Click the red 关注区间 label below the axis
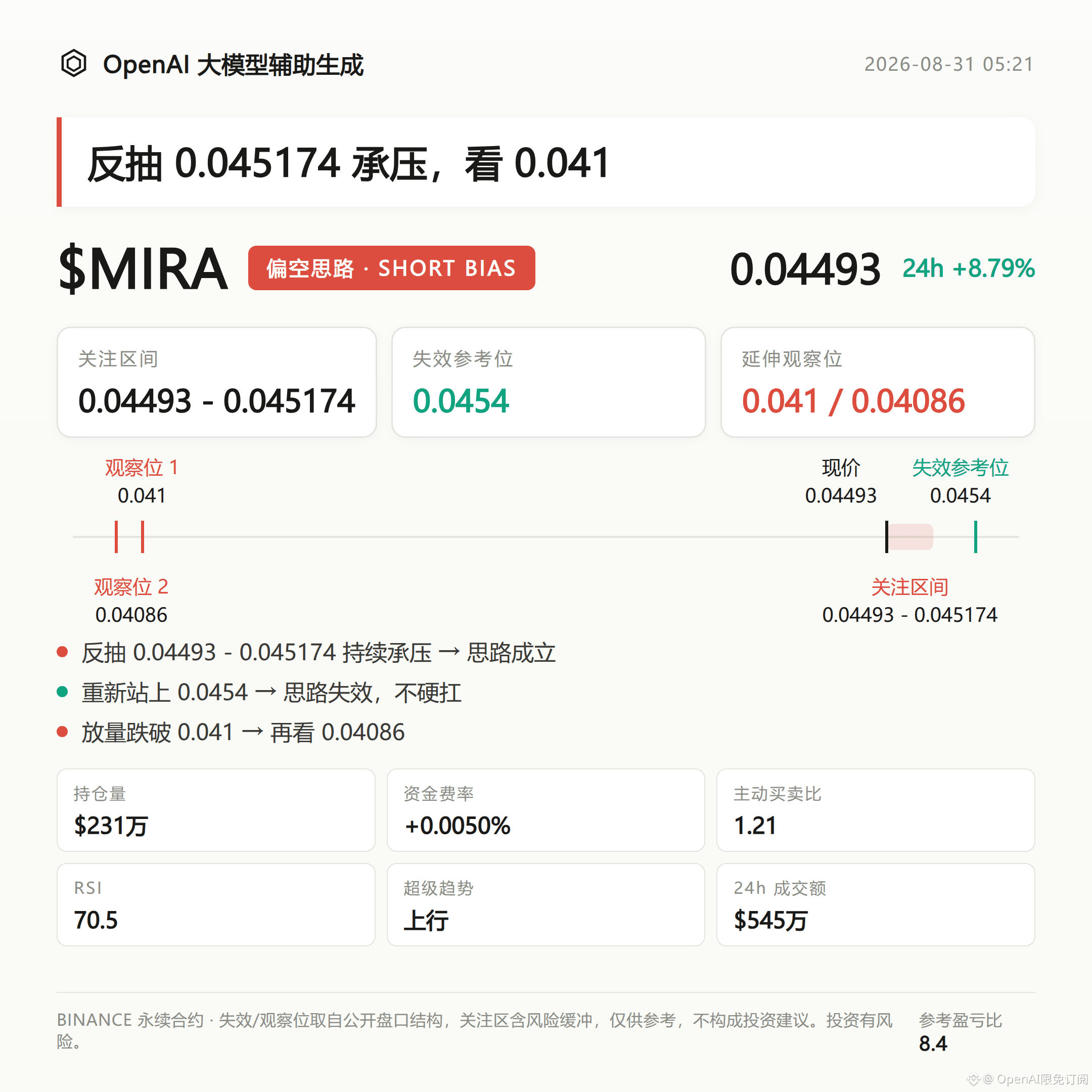This screenshot has height=1092, width=1092. (909, 586)
